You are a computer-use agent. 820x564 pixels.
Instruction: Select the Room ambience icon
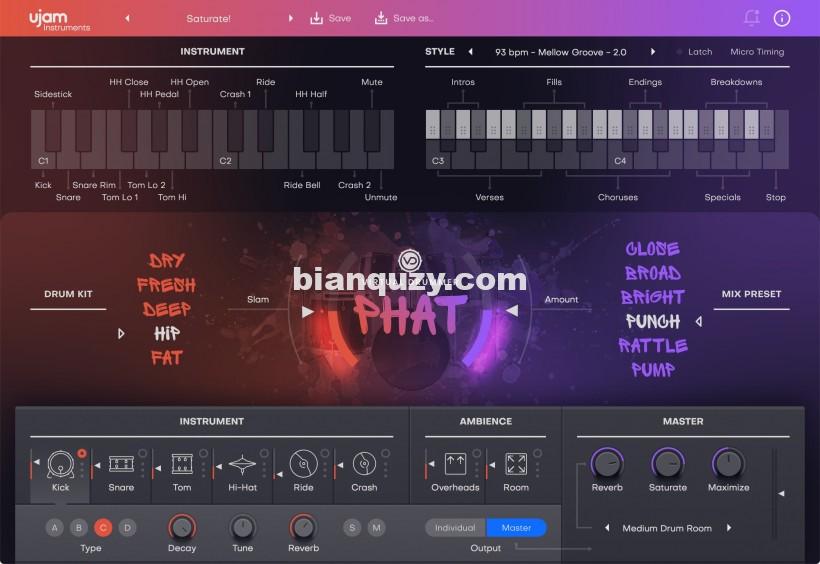[516, 464]
